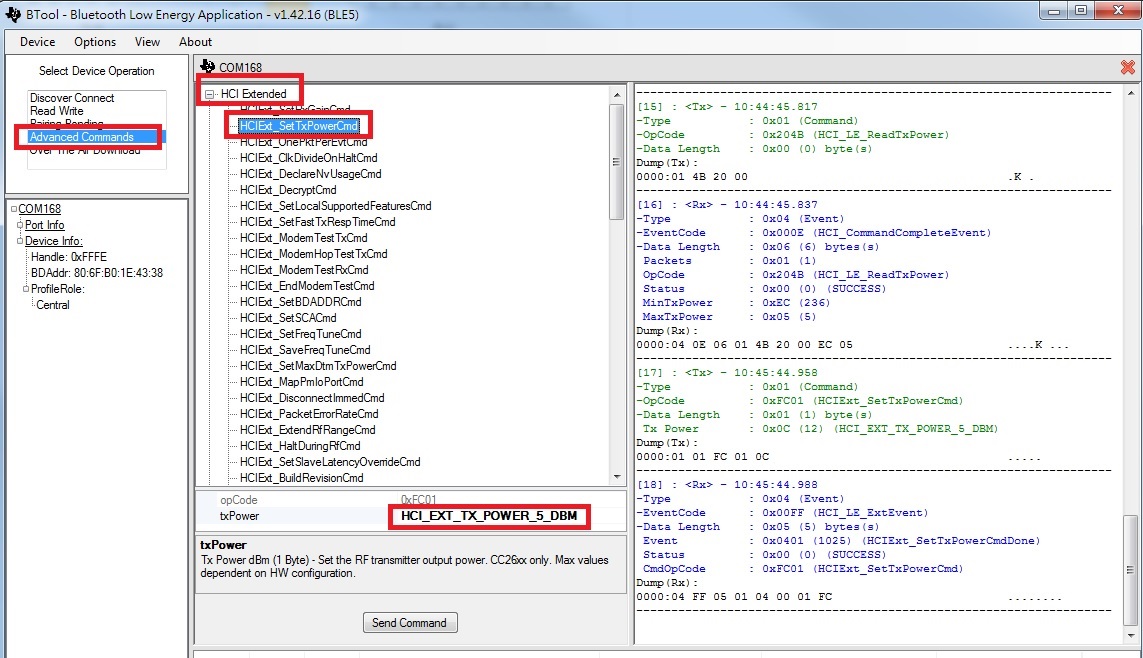Screen dimensions: 1143x658
Task: Click Handle: 0xFFFE in device info
Action: tap(69, 257)
